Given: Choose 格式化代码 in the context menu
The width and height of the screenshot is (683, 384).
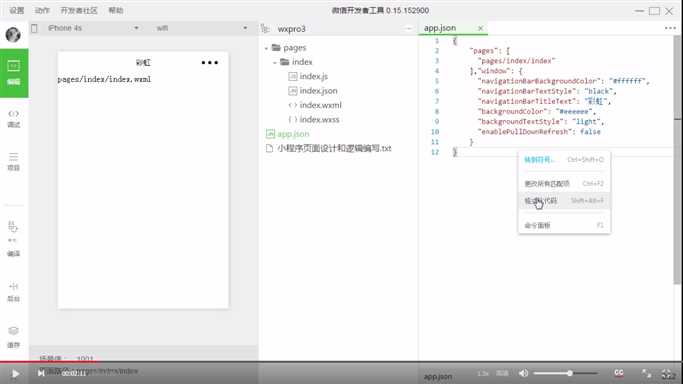Looking at the screenshot, I should click(564, 201).
